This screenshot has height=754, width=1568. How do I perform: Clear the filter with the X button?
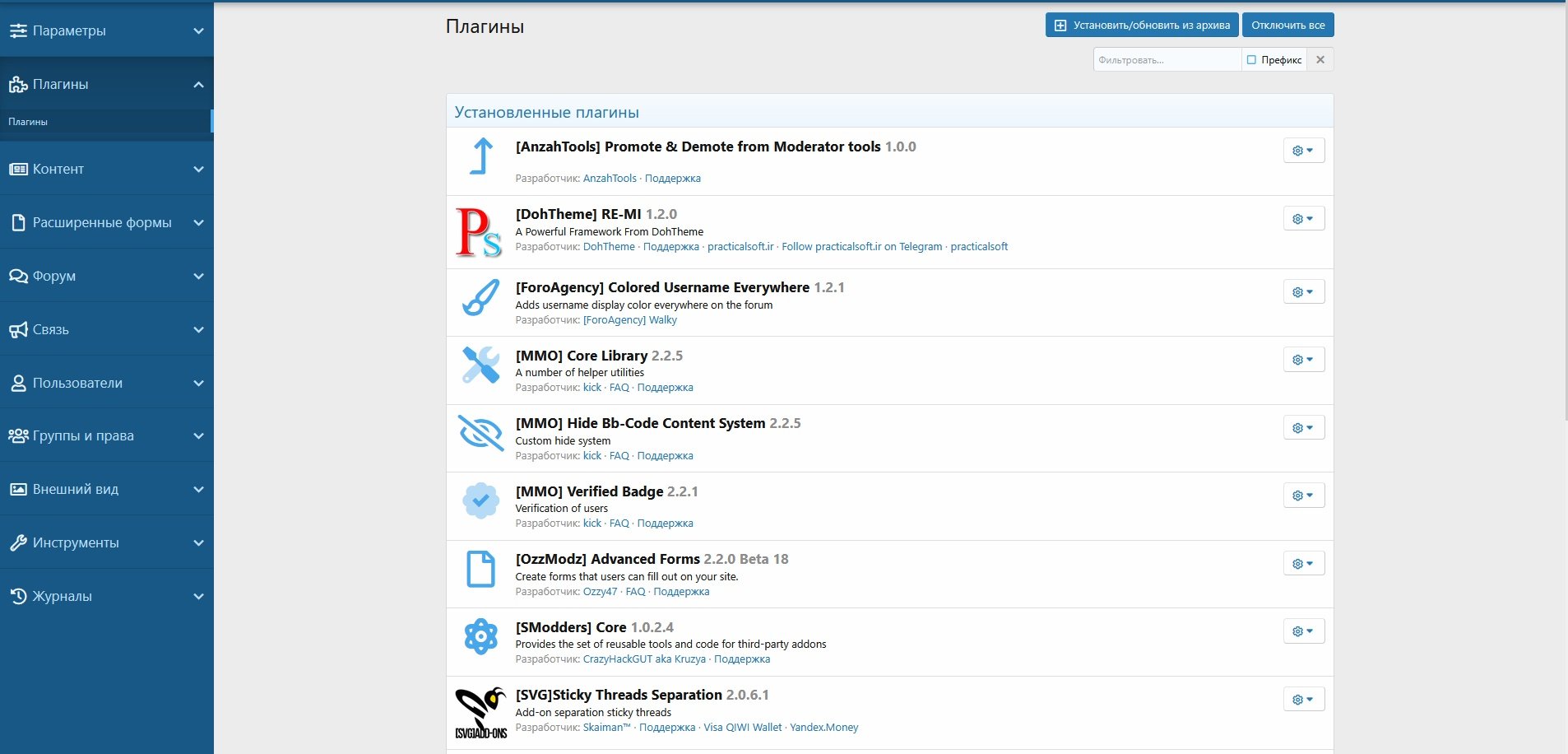coord(1320,60)
